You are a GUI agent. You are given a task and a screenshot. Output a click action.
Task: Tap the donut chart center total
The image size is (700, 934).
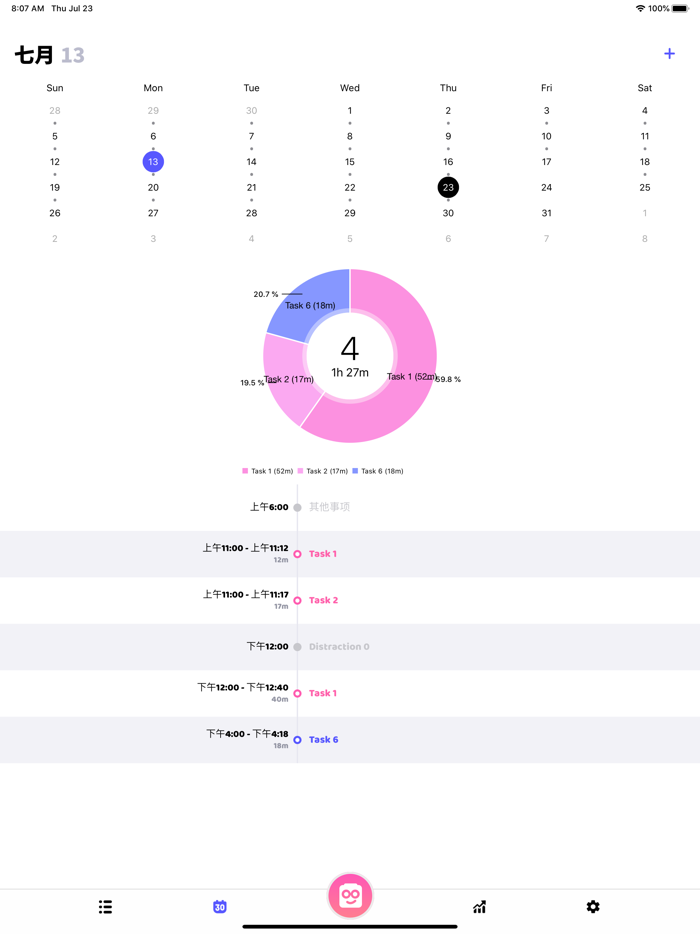coord(350,356)
